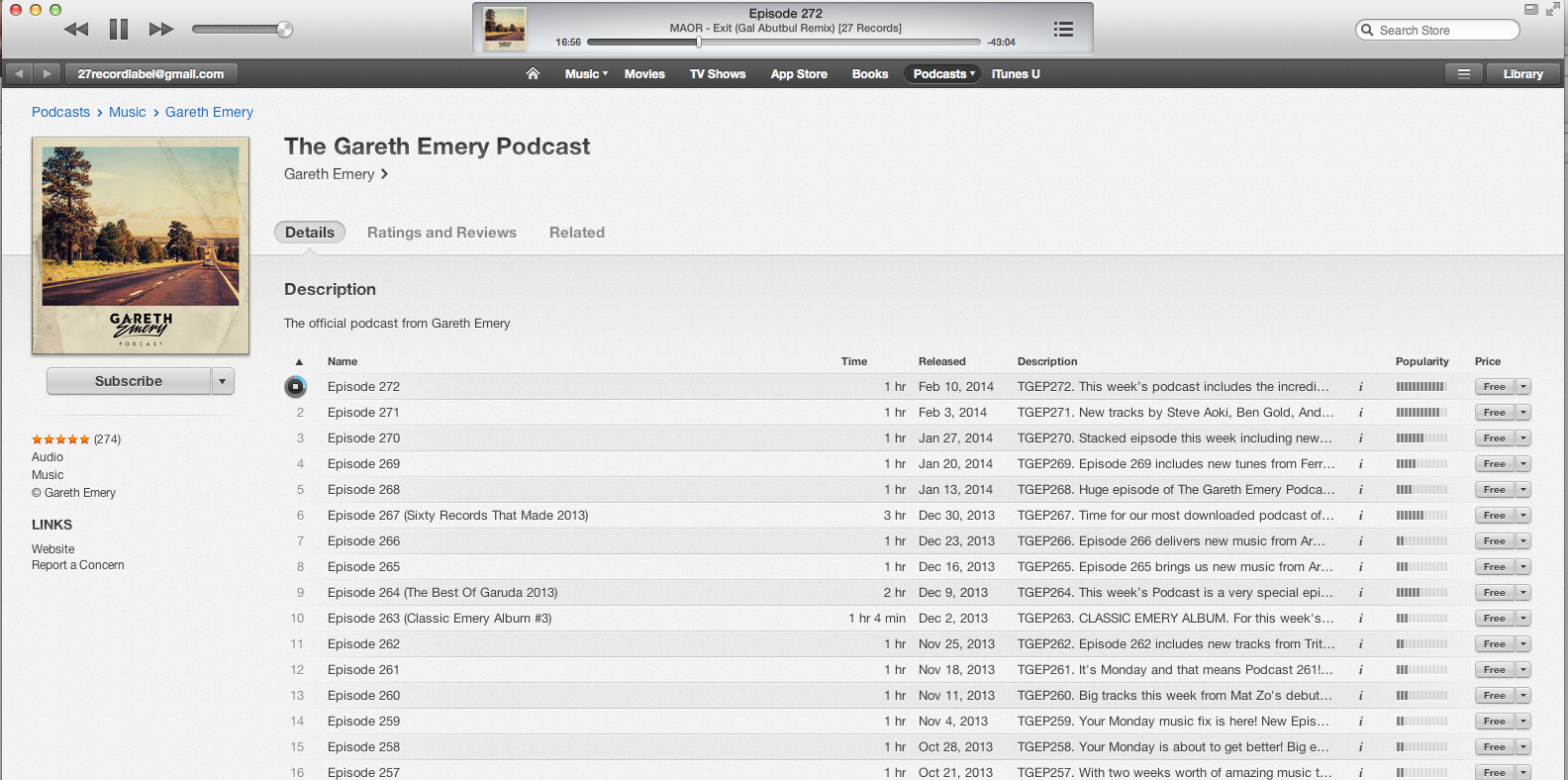Show info for Episode 271
Image resolution: width=1568 pixels, height=780 pixels.
click(x=1360, y=413)
